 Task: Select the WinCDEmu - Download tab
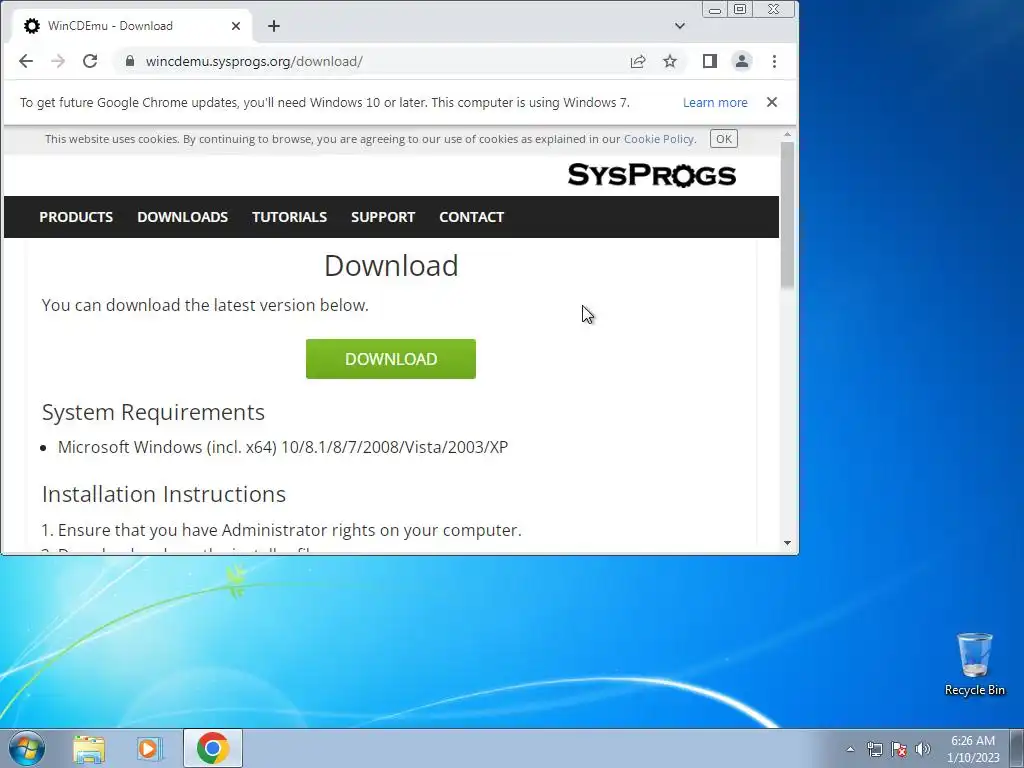click(131, 26)
